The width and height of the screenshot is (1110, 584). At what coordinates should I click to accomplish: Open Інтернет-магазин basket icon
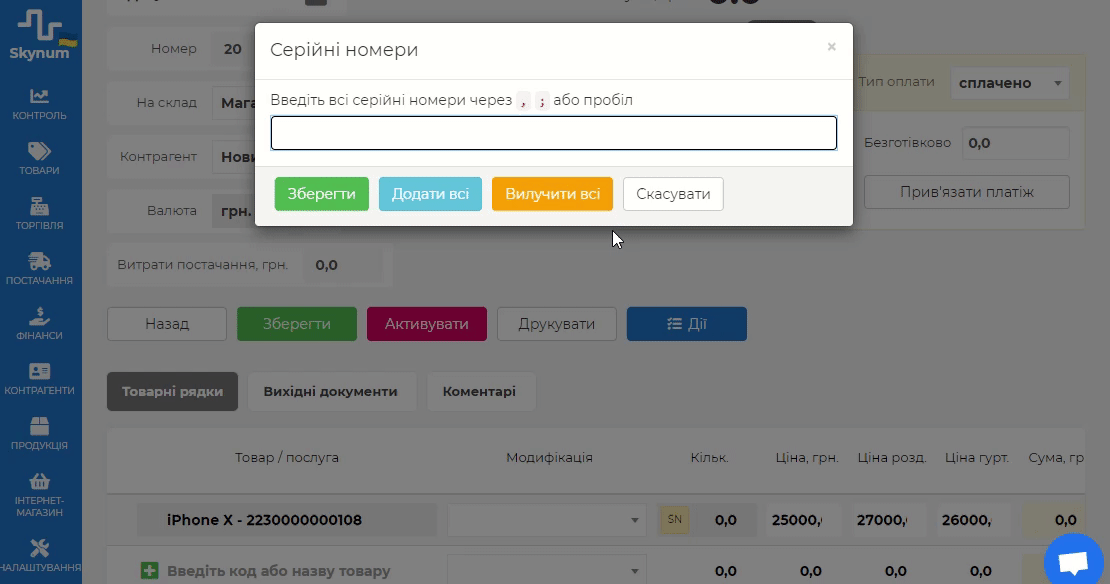pos(39,489)
